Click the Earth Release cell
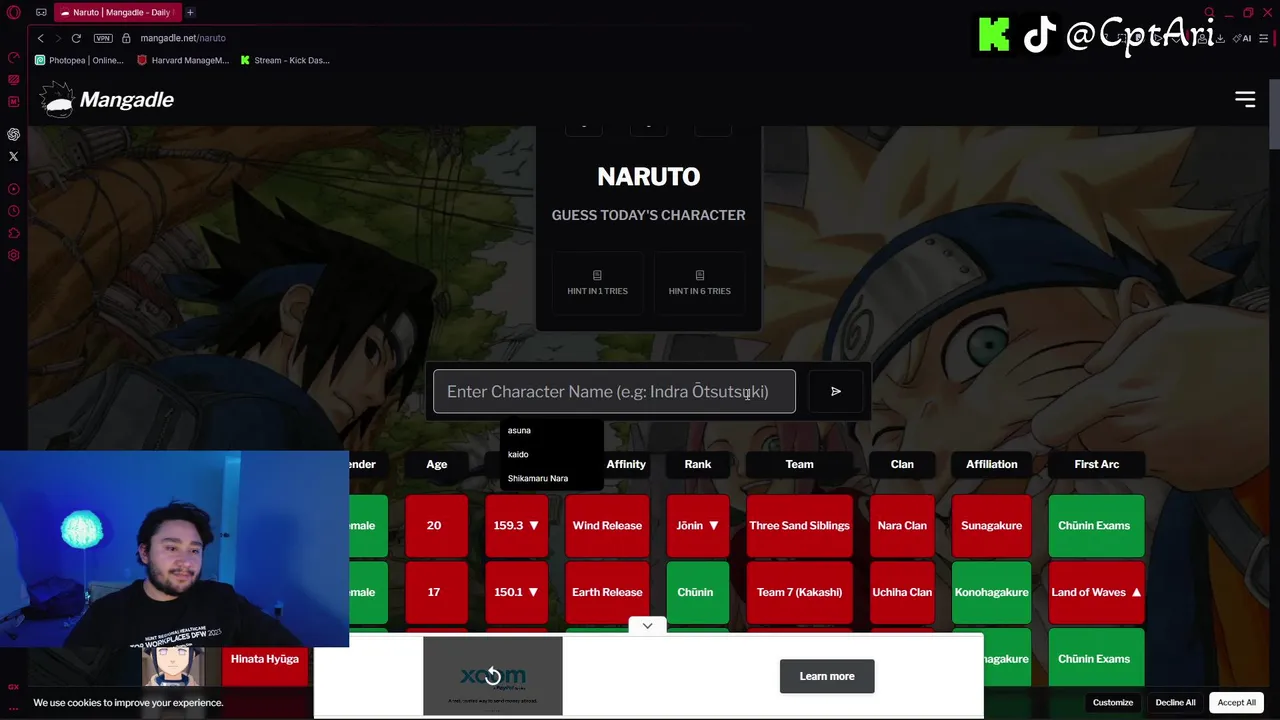The height and width of the screenshot is (720, 1280). pos(607,592)
